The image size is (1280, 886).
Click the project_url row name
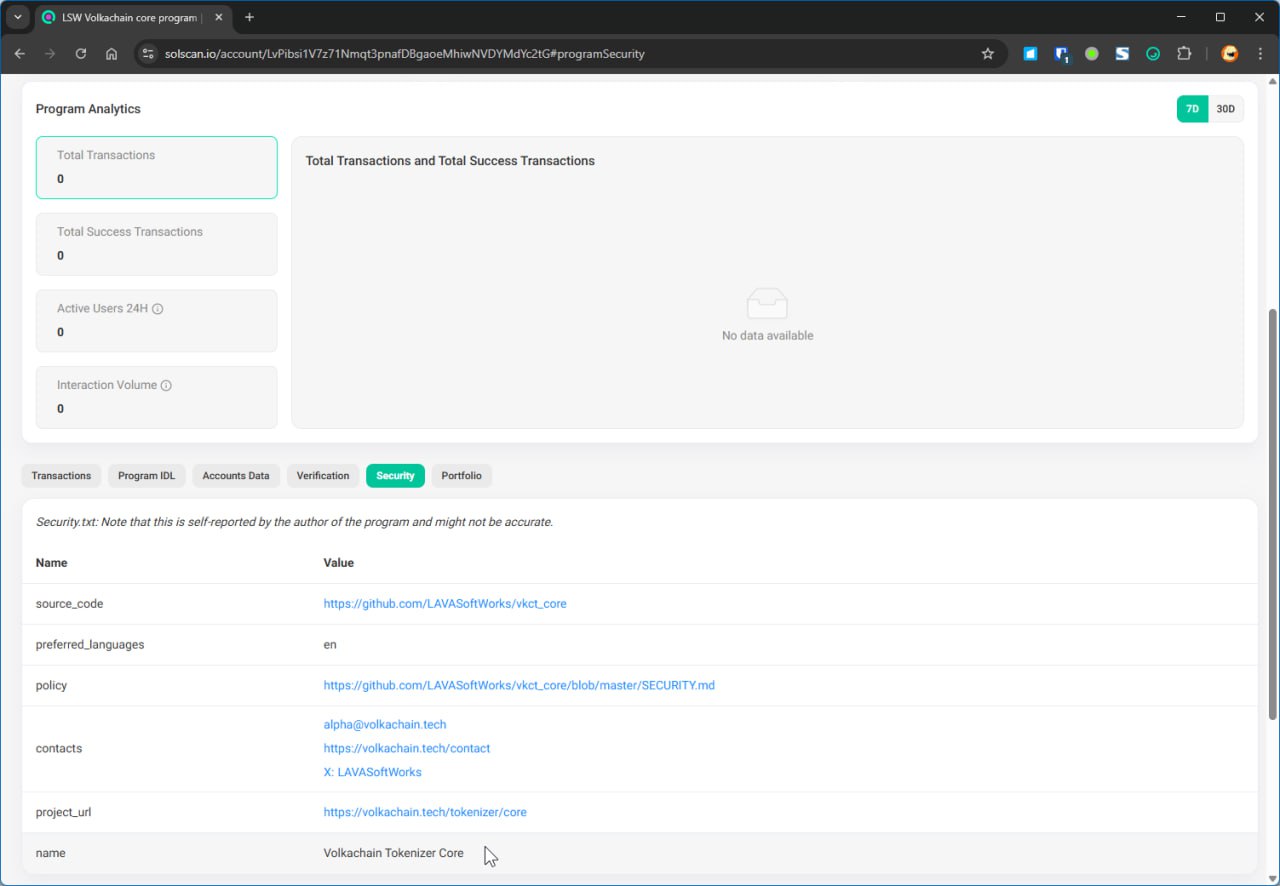tap(63, 812)
